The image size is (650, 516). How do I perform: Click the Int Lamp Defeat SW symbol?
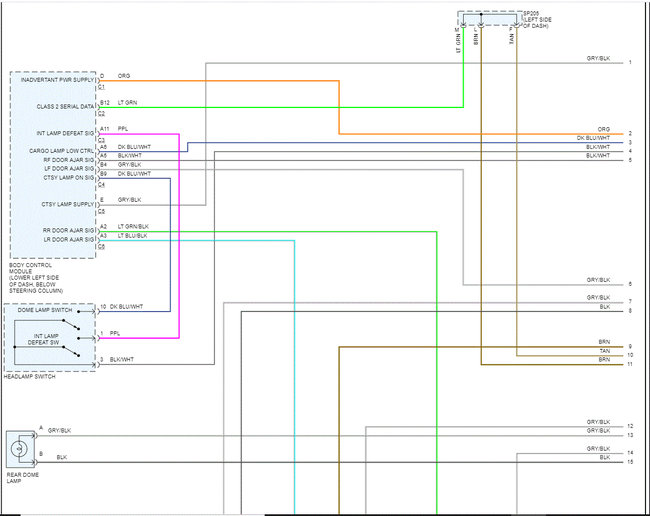pyautogui.click(x=46, y=339)
